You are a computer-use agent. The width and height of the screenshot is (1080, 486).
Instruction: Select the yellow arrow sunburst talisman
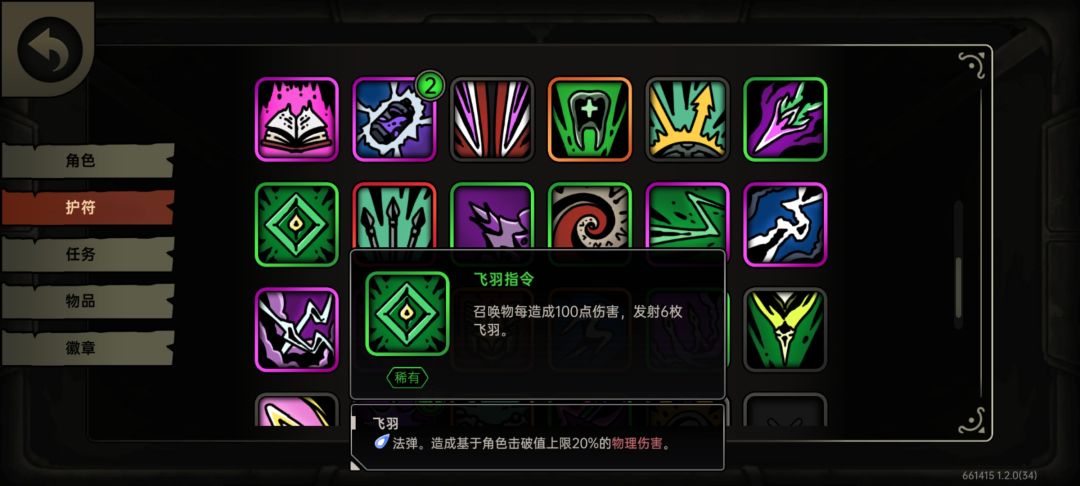click(687, 119)
